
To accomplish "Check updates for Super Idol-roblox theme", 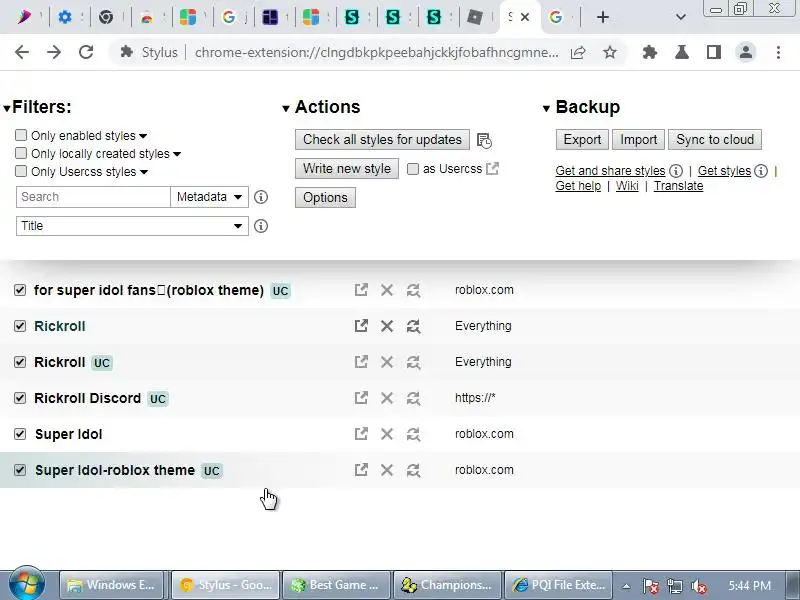I will (x=413, y=470).
